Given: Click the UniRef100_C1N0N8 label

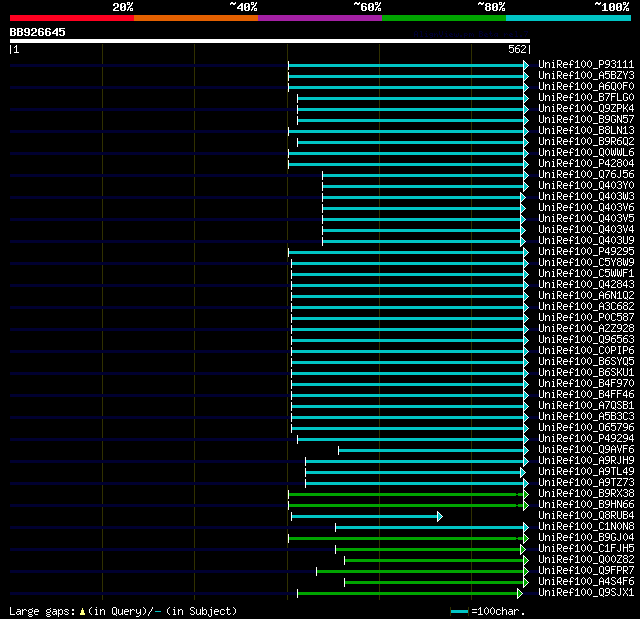Looking at the screenshot, I should pos(586,527).
